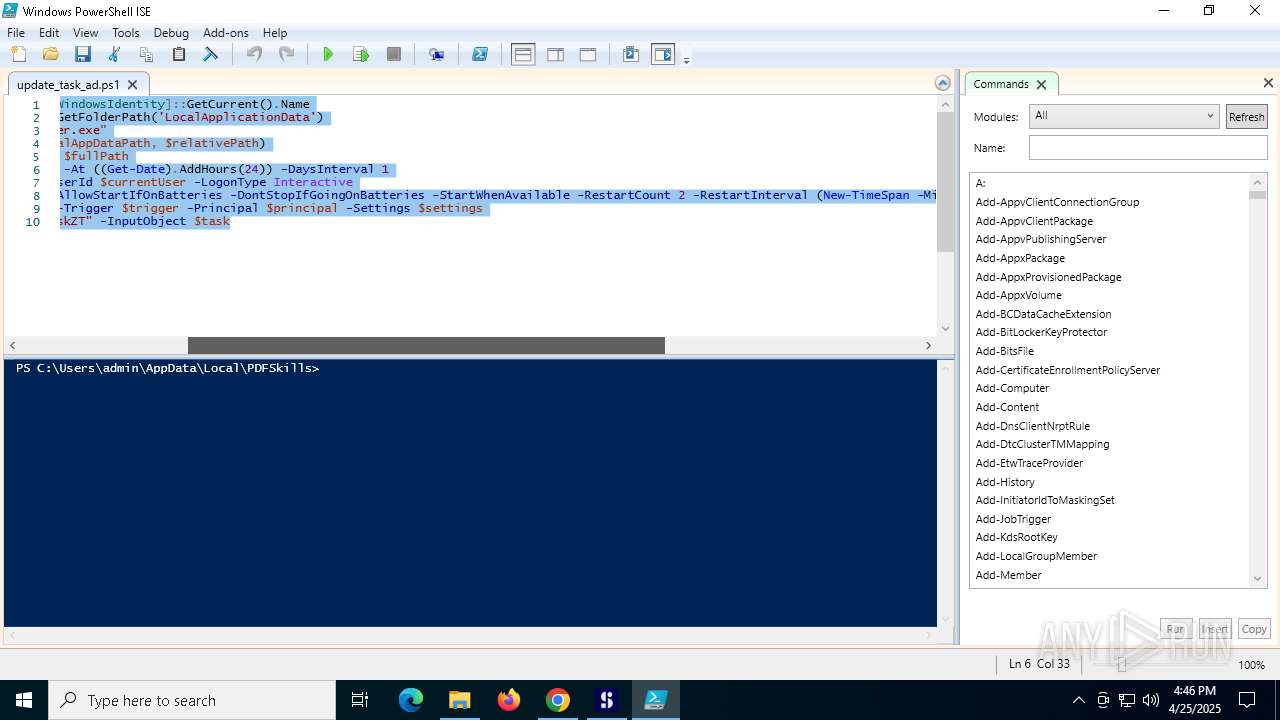Open the File menu
The width and height of the screenshot is (1280, 720).
coord(16,33)
